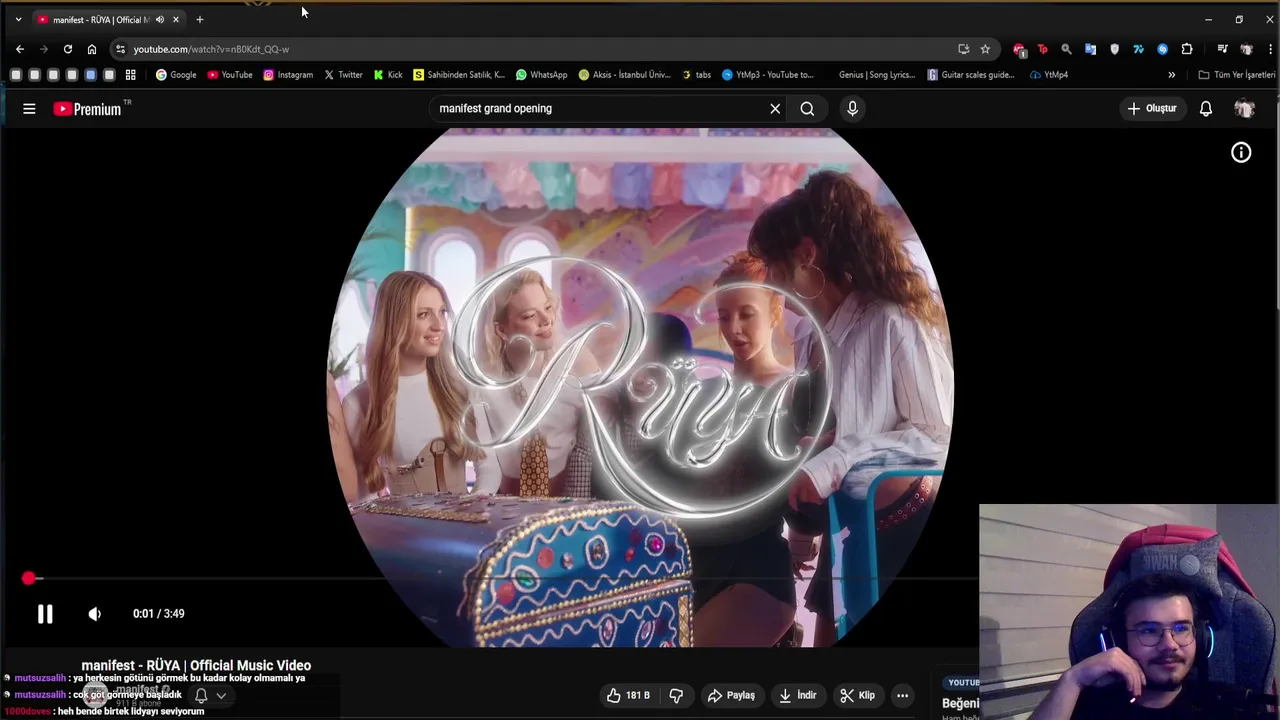Screen dimensions: 1280x720
Task: Open the Tüm Yer İşaretleri folder
Action: (x=1237, y=75)
